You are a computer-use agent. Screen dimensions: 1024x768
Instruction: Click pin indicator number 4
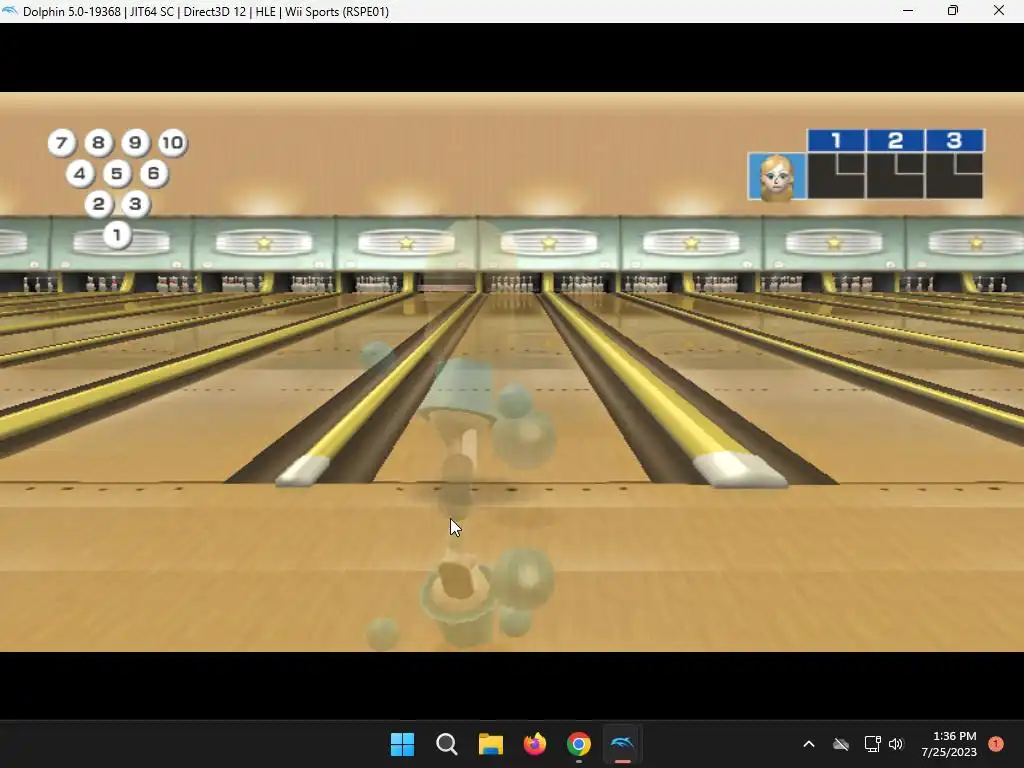coord(80,173)
